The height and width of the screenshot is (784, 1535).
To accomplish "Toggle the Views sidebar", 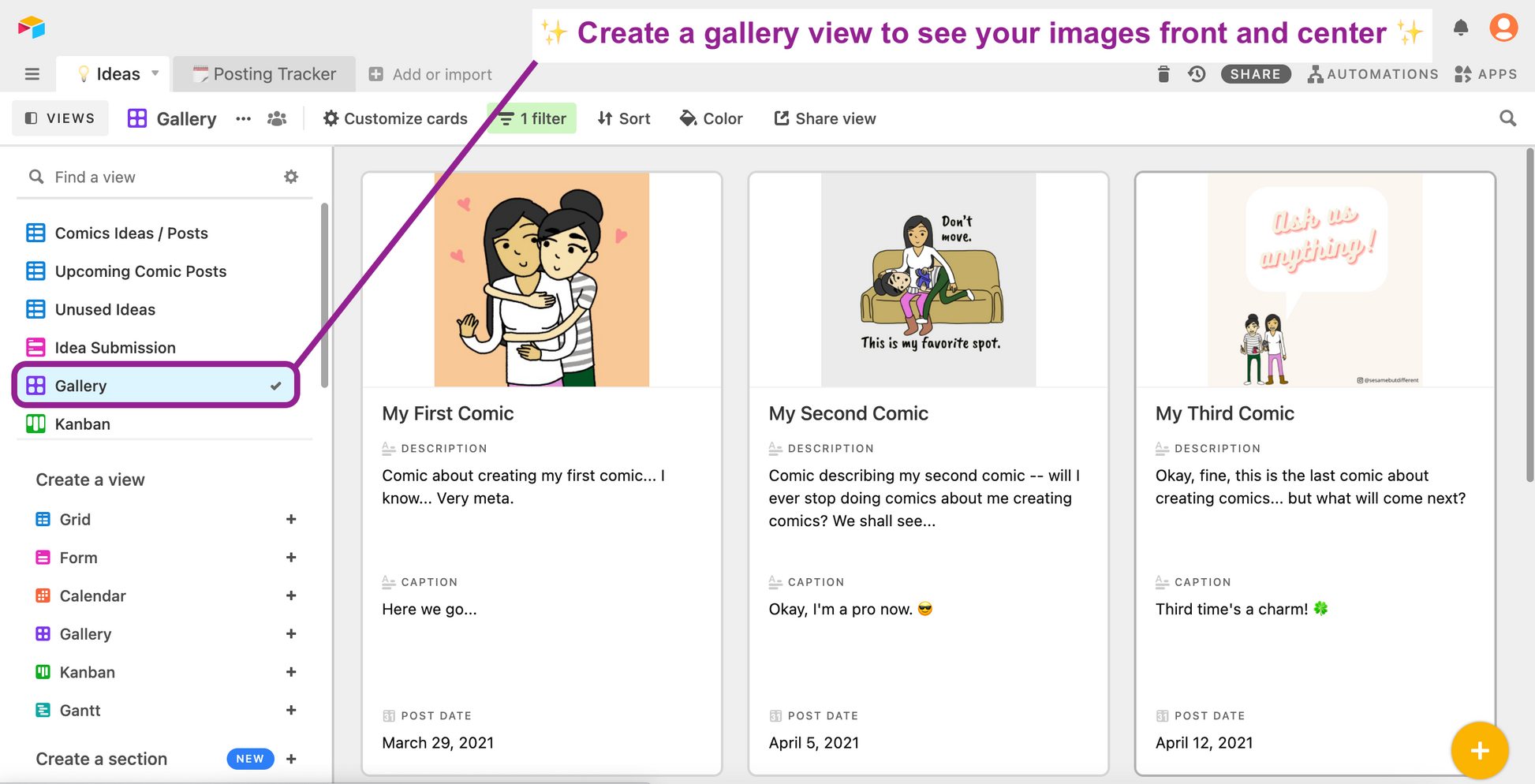I will click(61, 118).
